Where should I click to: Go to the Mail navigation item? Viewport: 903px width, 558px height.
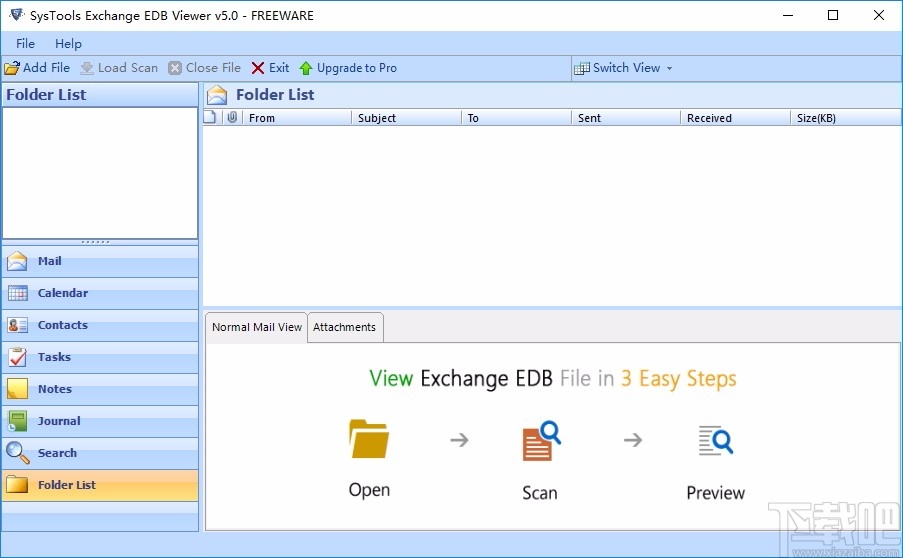pos(100,261)
